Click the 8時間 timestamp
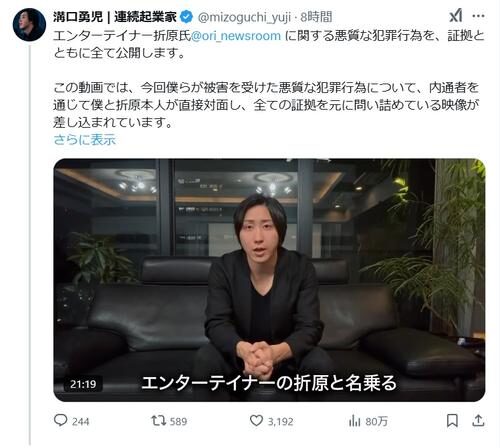500x448 pixels. pyautogui.click(x=316, y=17)
